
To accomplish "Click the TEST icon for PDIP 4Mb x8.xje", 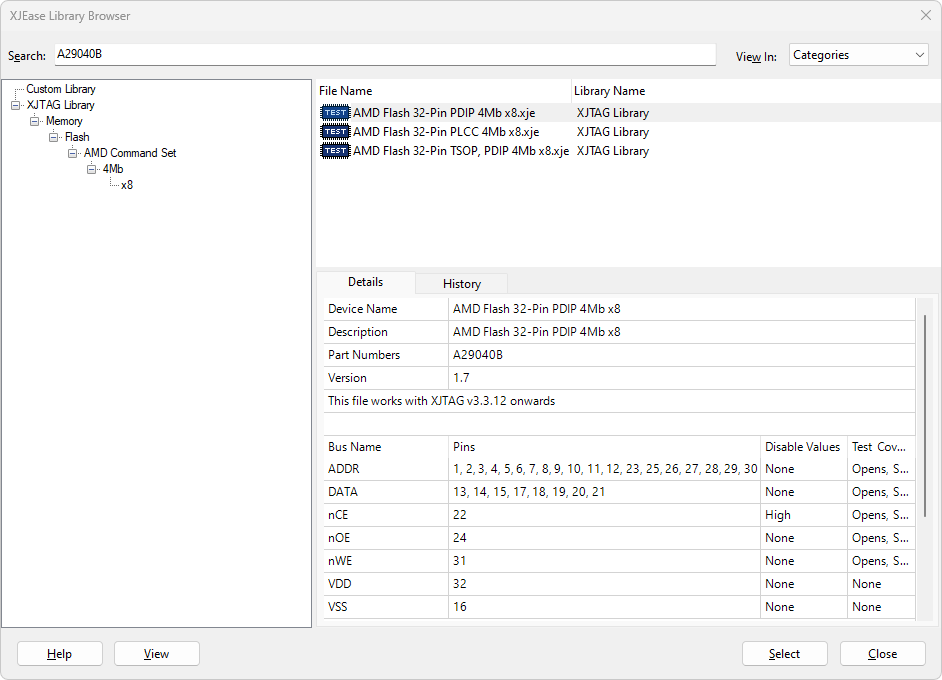I will coord(335,113).
